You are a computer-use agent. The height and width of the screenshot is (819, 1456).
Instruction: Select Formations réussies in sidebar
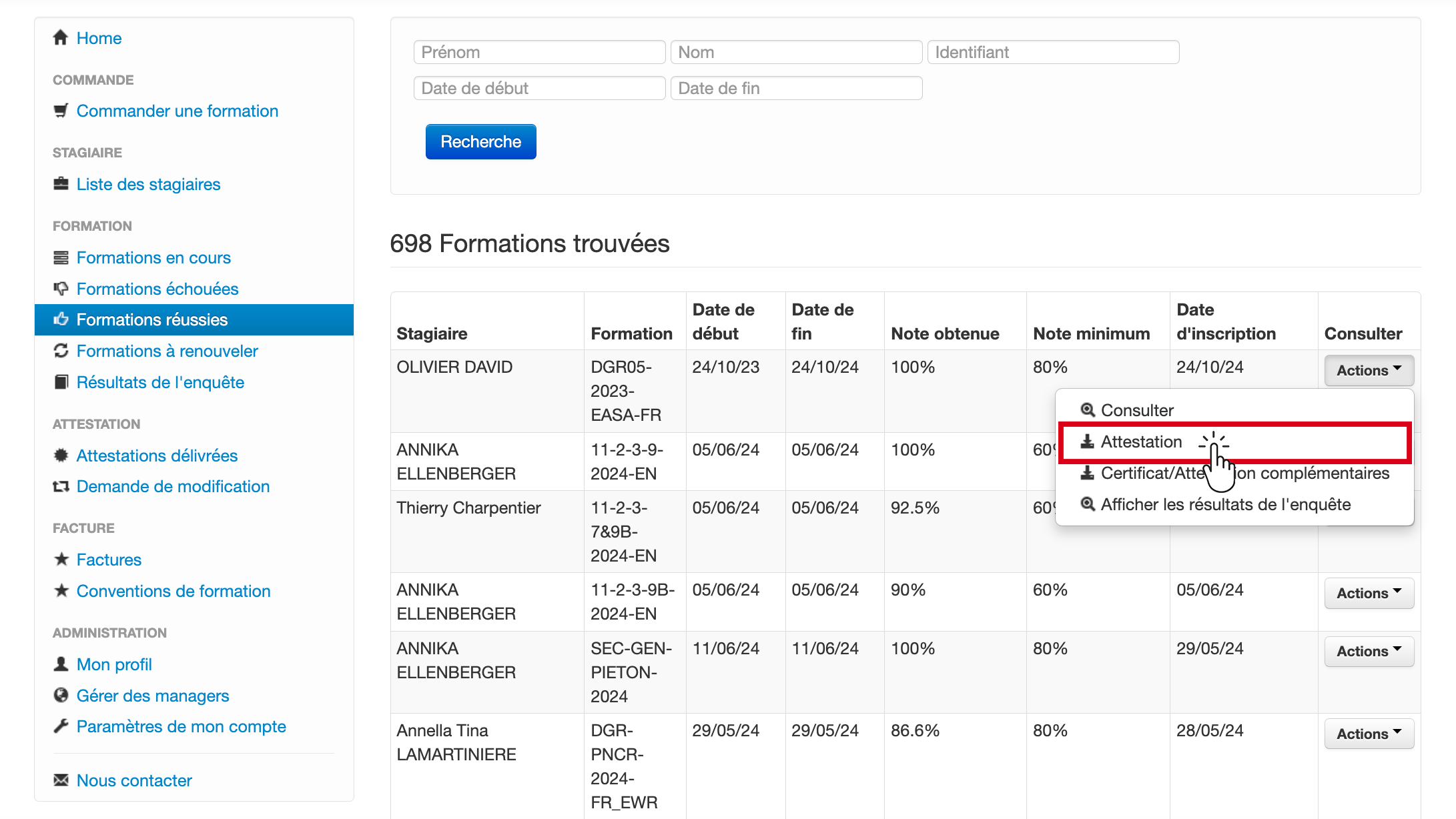194,319
